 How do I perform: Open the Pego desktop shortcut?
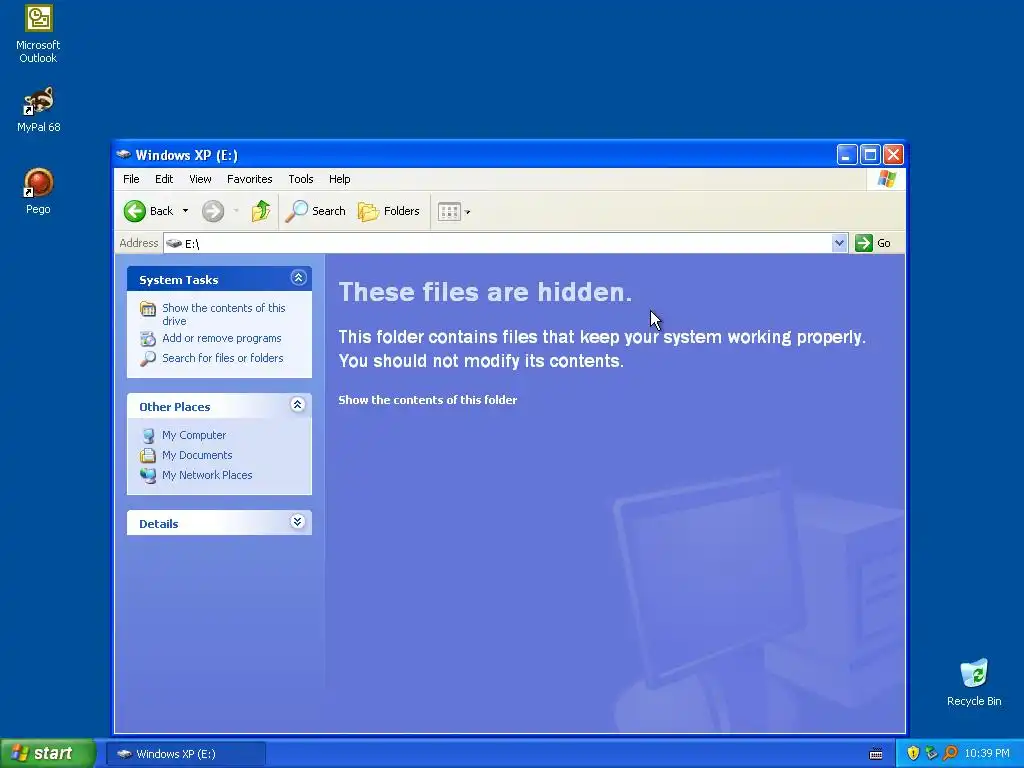pyautogui.click(x=38, y=191)
